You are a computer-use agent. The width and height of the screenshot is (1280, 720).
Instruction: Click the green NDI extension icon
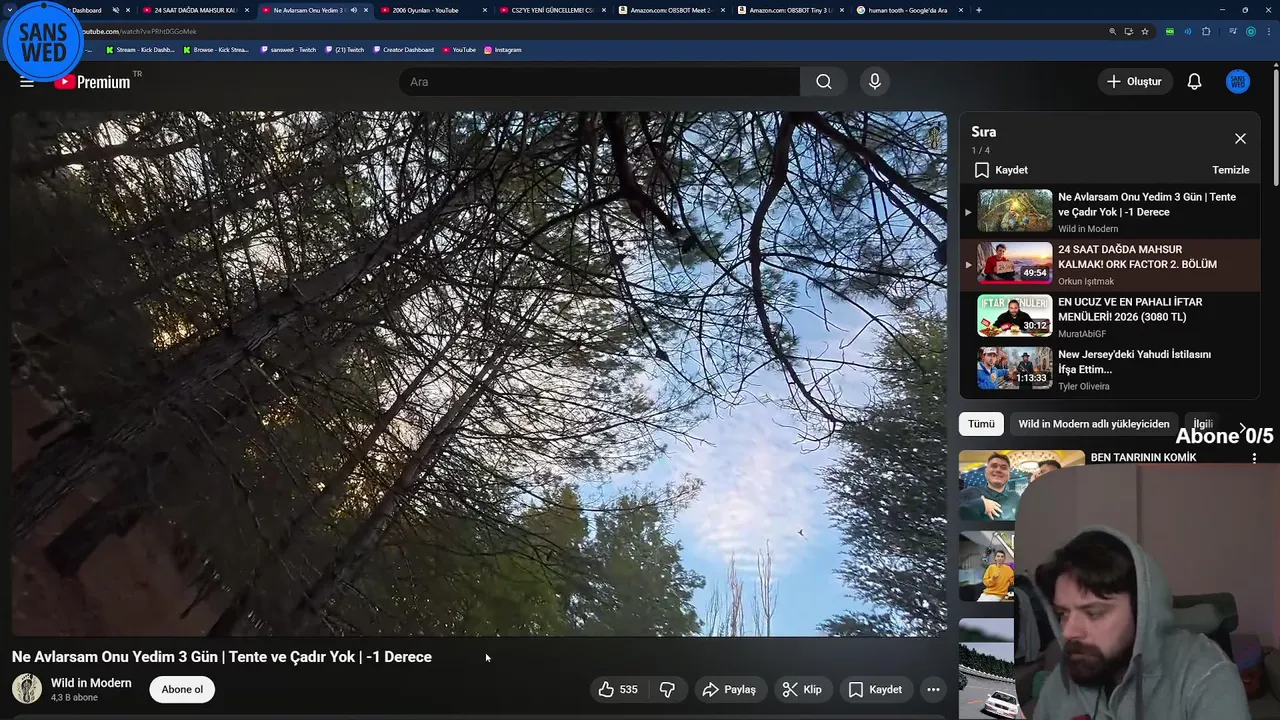(x=1169, y=31)
